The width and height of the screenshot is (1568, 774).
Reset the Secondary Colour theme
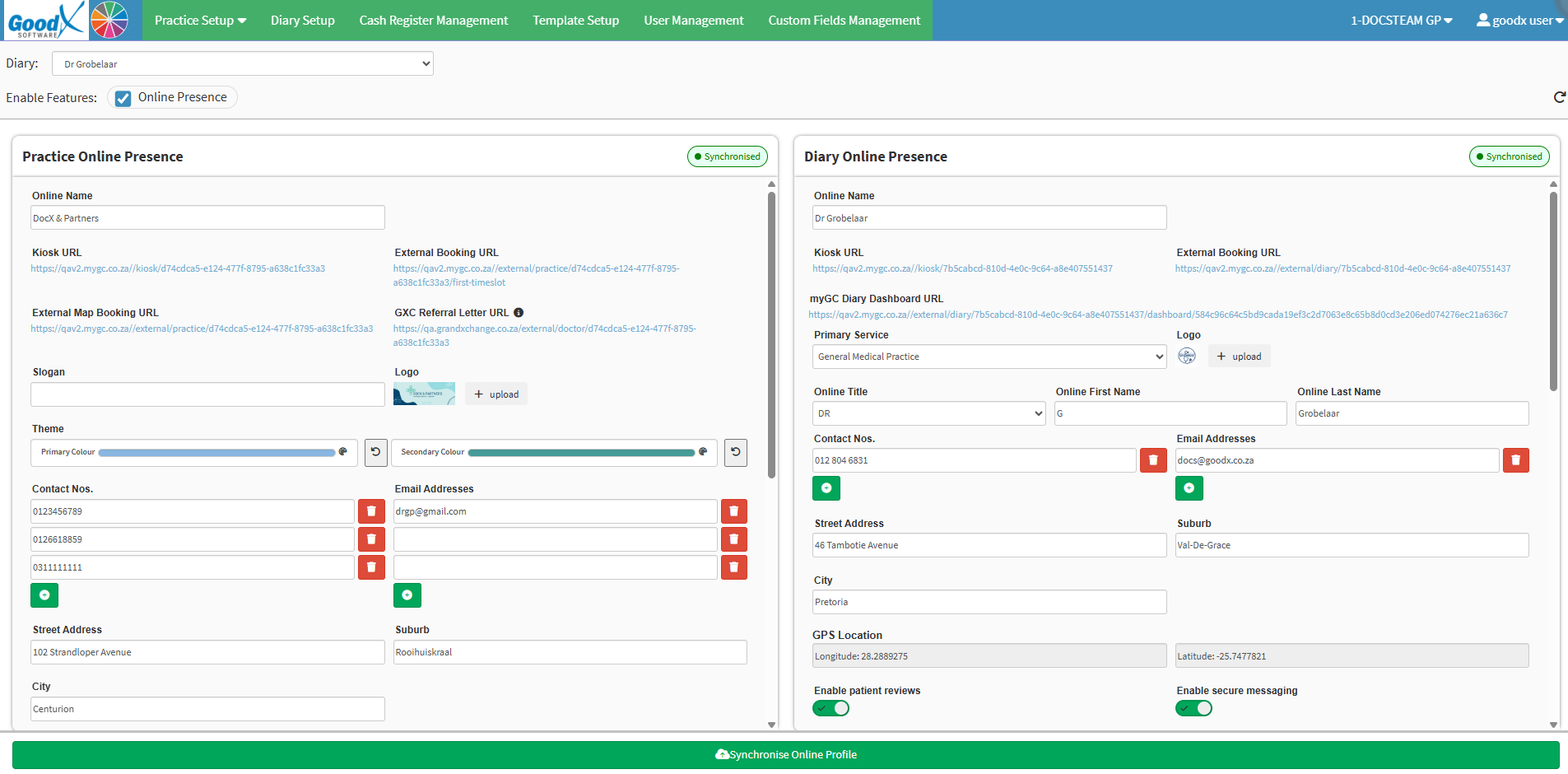coord(736,452)
